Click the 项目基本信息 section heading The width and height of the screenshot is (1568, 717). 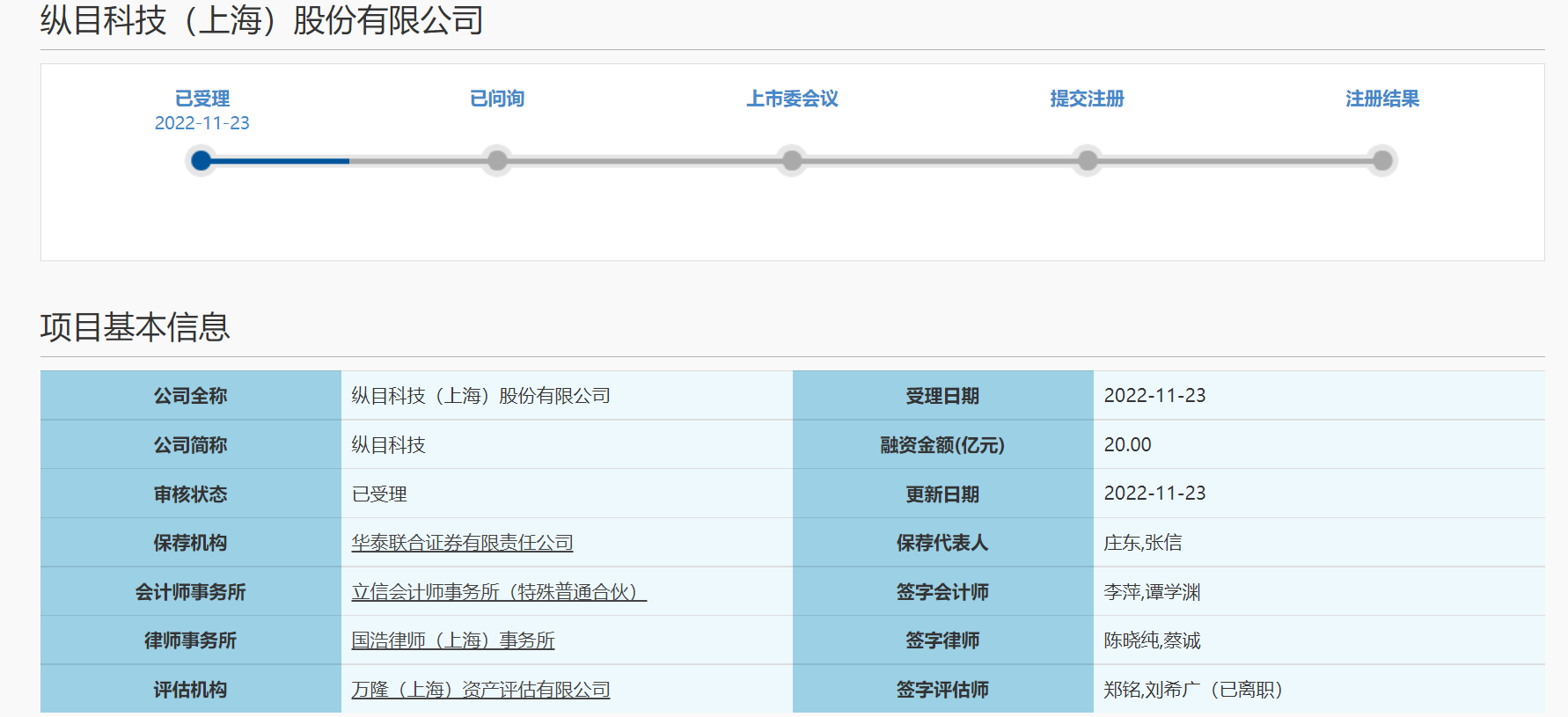pyautogui.click(x=135, y=327)
